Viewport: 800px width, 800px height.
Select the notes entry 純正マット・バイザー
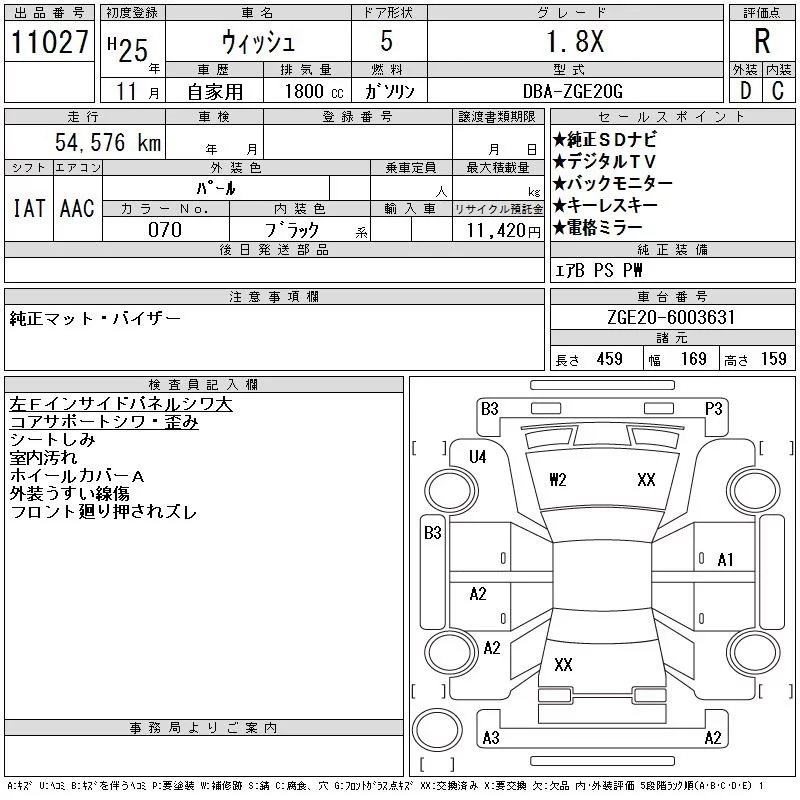tap(95, 319)
